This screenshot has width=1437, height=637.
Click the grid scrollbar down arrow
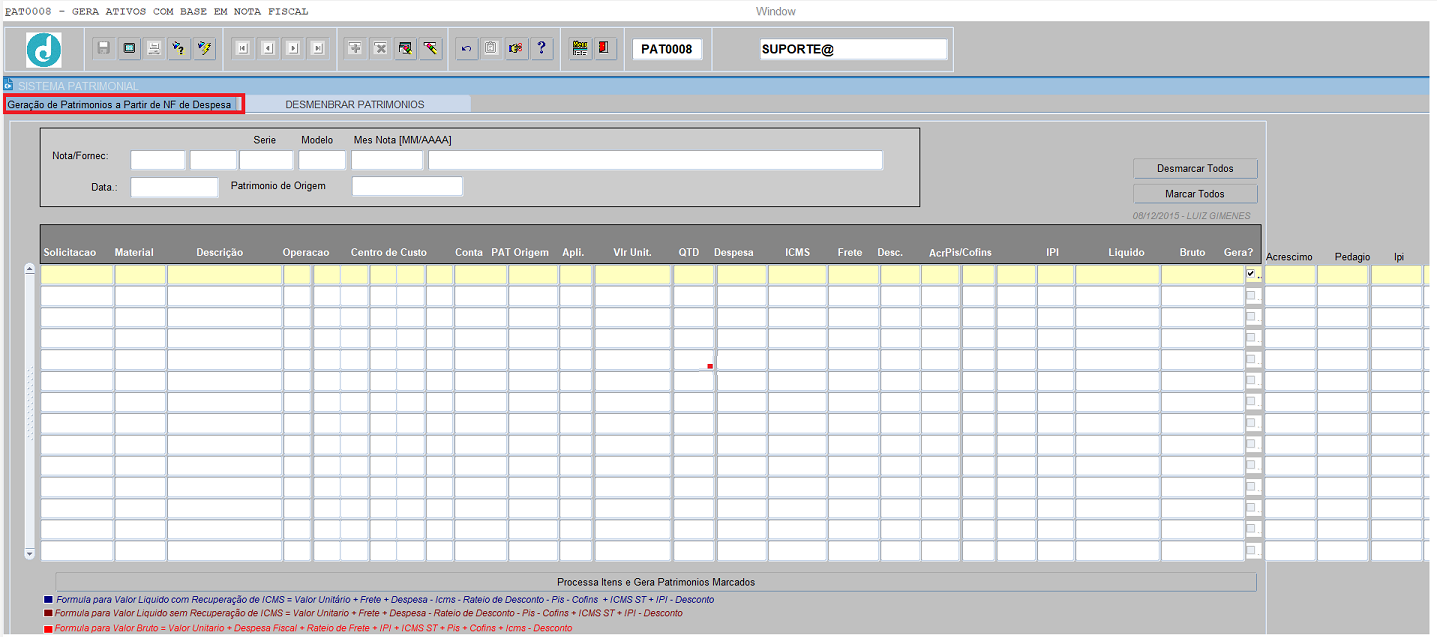(29, 553)
